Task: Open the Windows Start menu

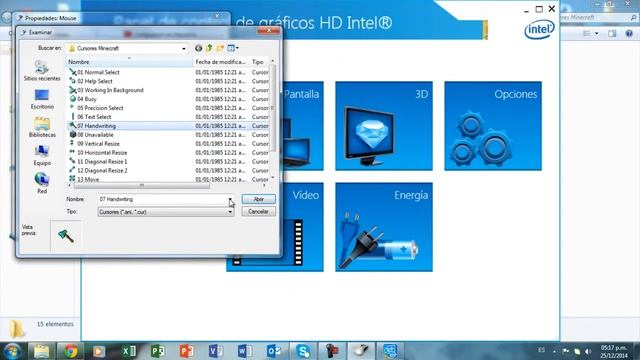Action: click(12, 351)
